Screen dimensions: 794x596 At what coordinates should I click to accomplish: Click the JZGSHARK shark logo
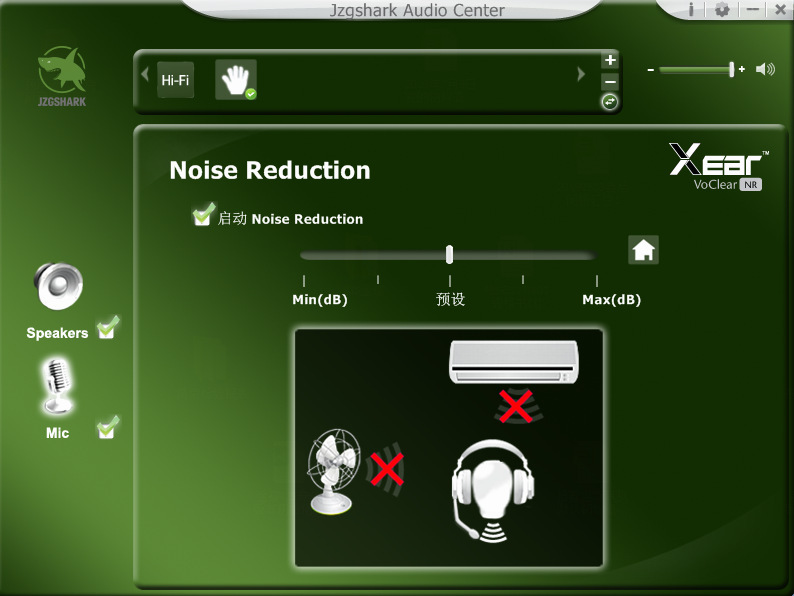pos(62,72)
